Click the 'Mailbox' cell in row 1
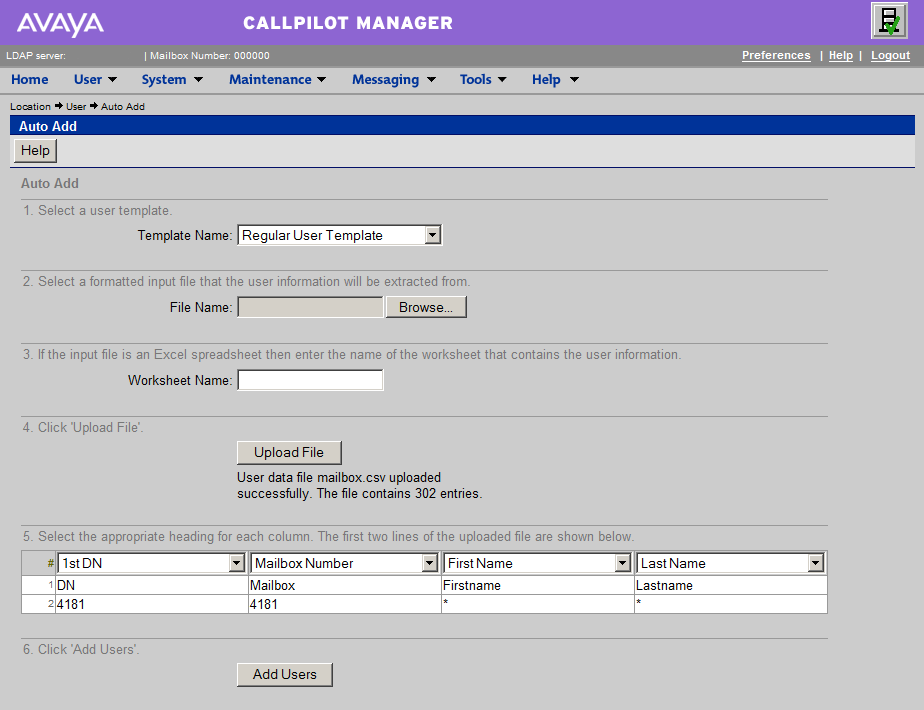Viewport: 924px width, 710px height. click(345, 585)
